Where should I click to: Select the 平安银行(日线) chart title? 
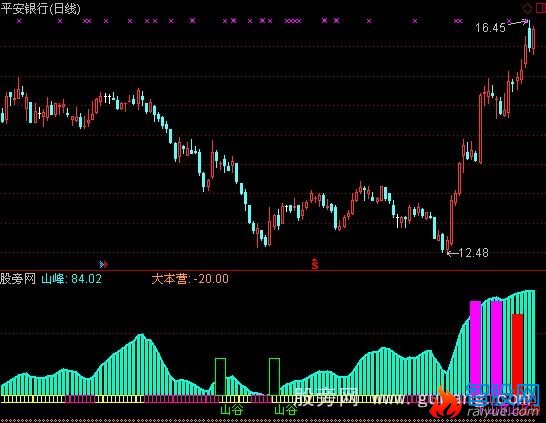click(x=40, y=8)
